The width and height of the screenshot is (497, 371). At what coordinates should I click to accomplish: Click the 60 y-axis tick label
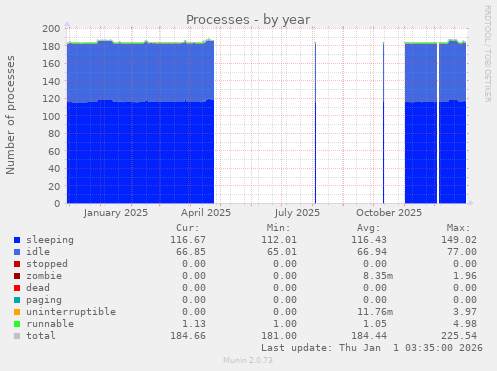point(54,151)
